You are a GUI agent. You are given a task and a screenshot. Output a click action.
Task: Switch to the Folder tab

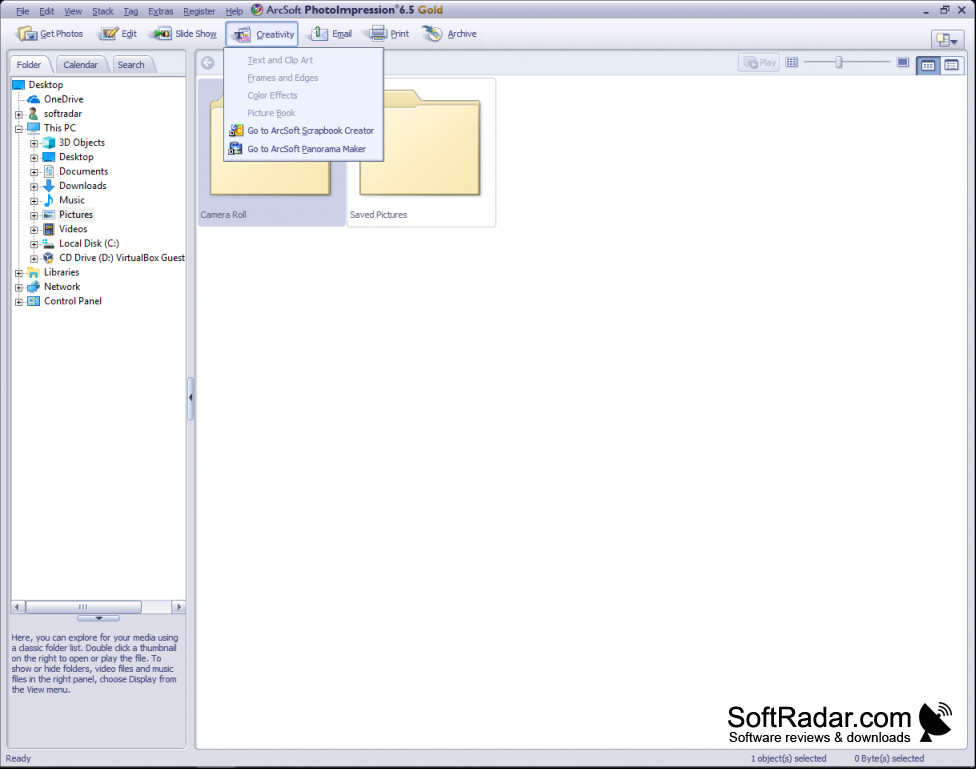(x=29, y=65)
